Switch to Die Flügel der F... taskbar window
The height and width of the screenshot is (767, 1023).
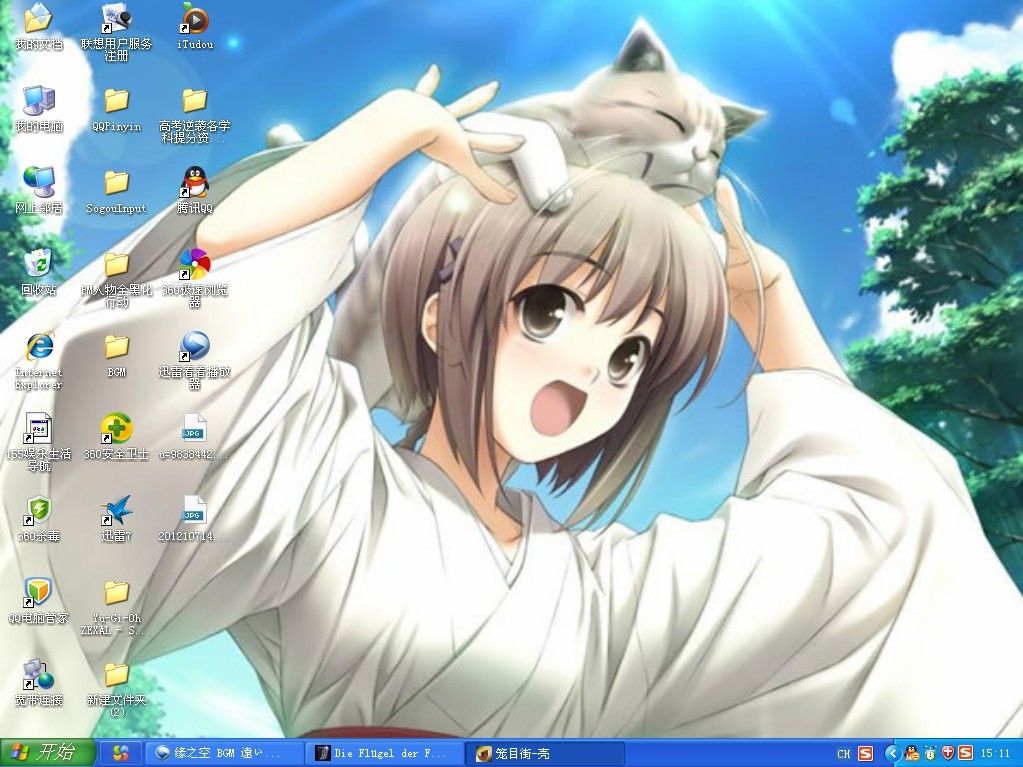385,753
